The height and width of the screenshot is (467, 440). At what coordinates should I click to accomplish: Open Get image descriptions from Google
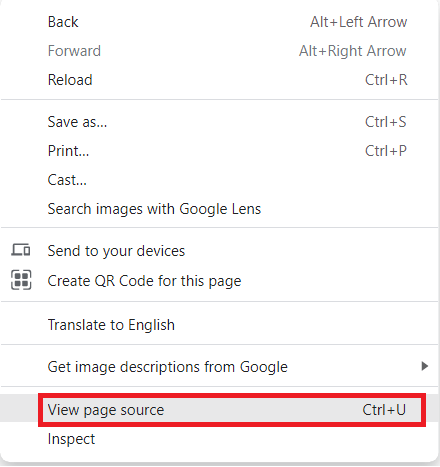tap(219, 367)
